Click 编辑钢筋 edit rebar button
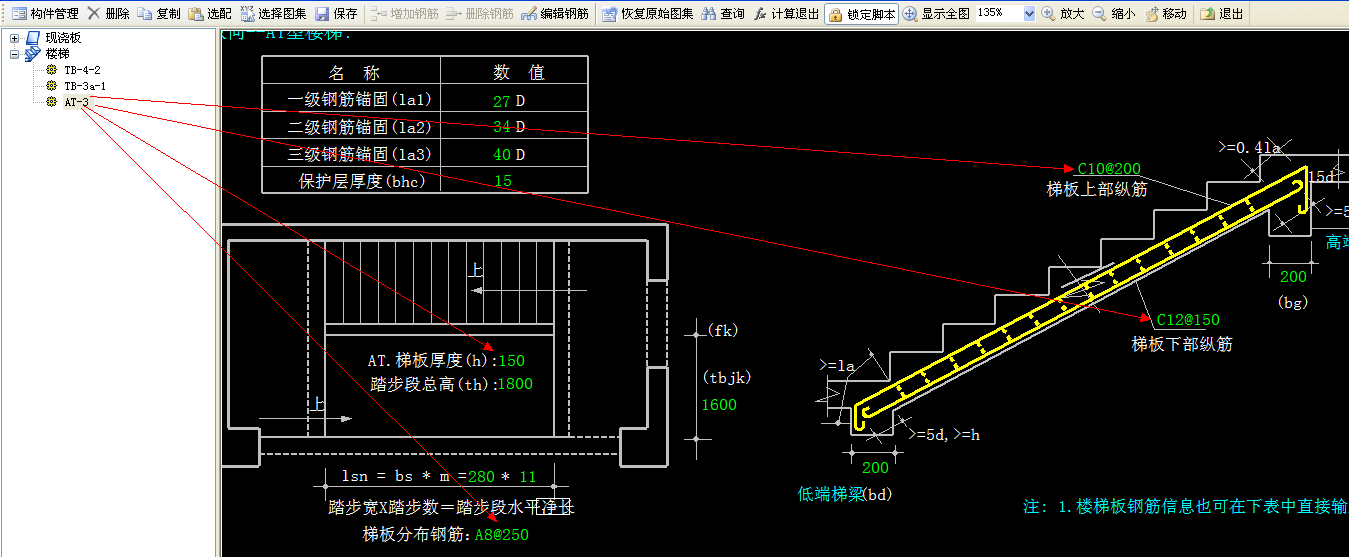 (554, 14)
